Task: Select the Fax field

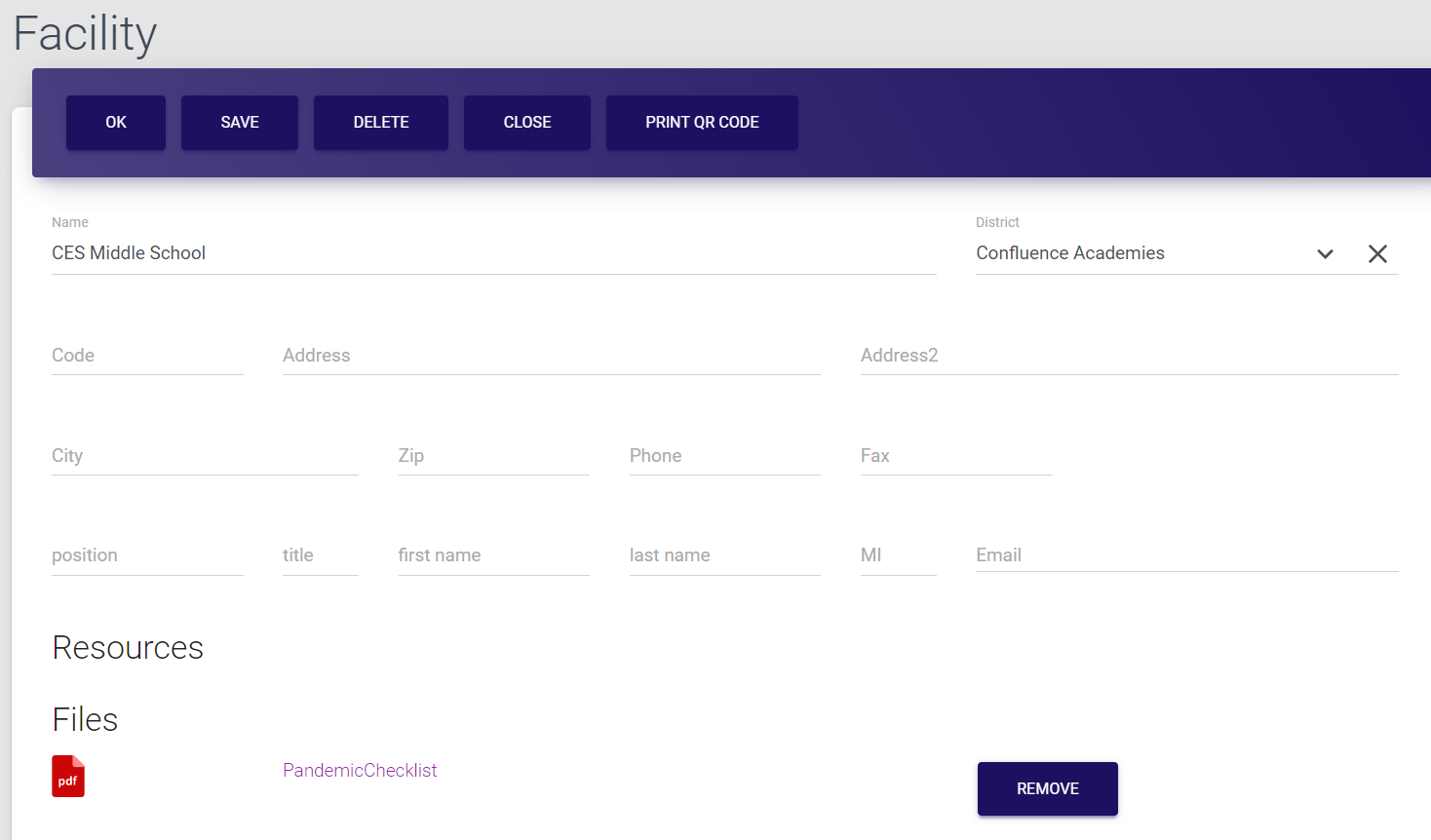Action: click(955, 456)
